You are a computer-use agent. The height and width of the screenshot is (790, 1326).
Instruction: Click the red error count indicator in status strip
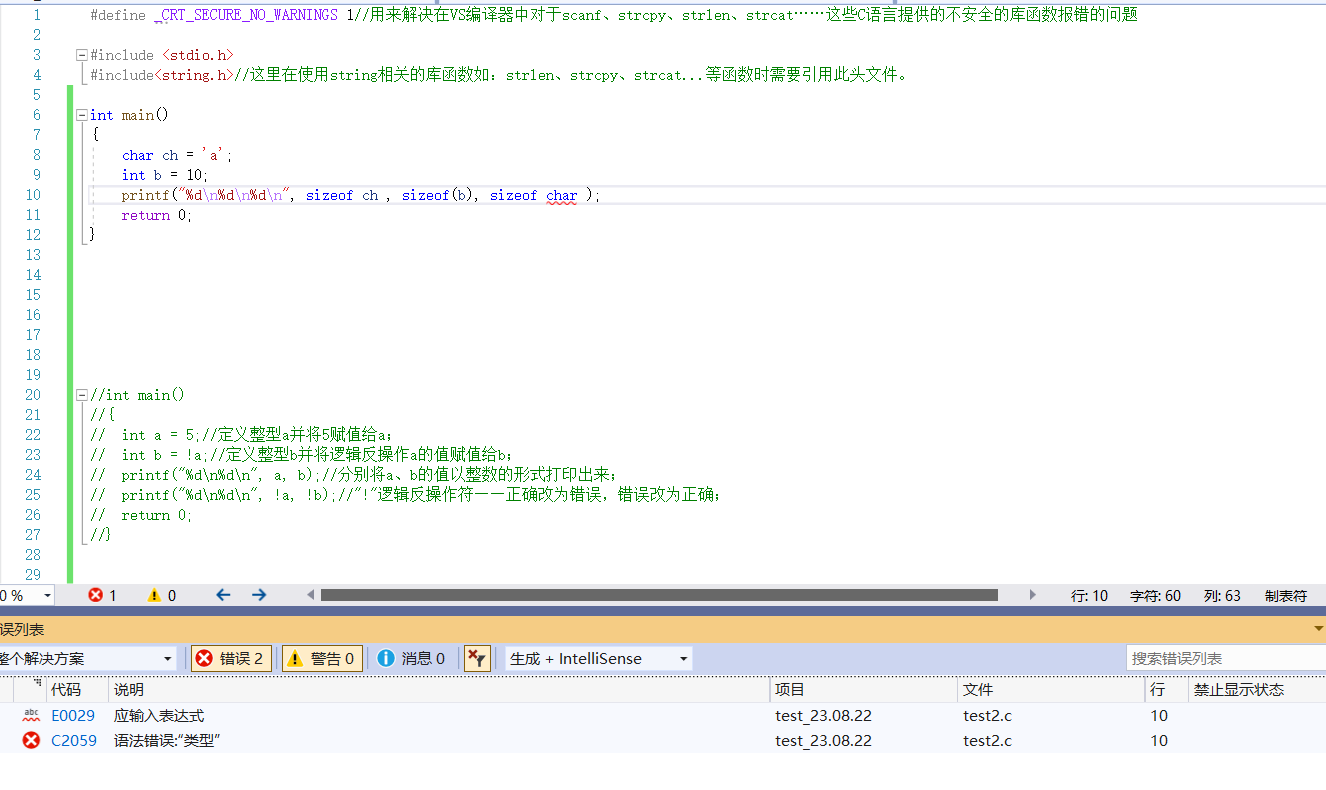point(103,595)
